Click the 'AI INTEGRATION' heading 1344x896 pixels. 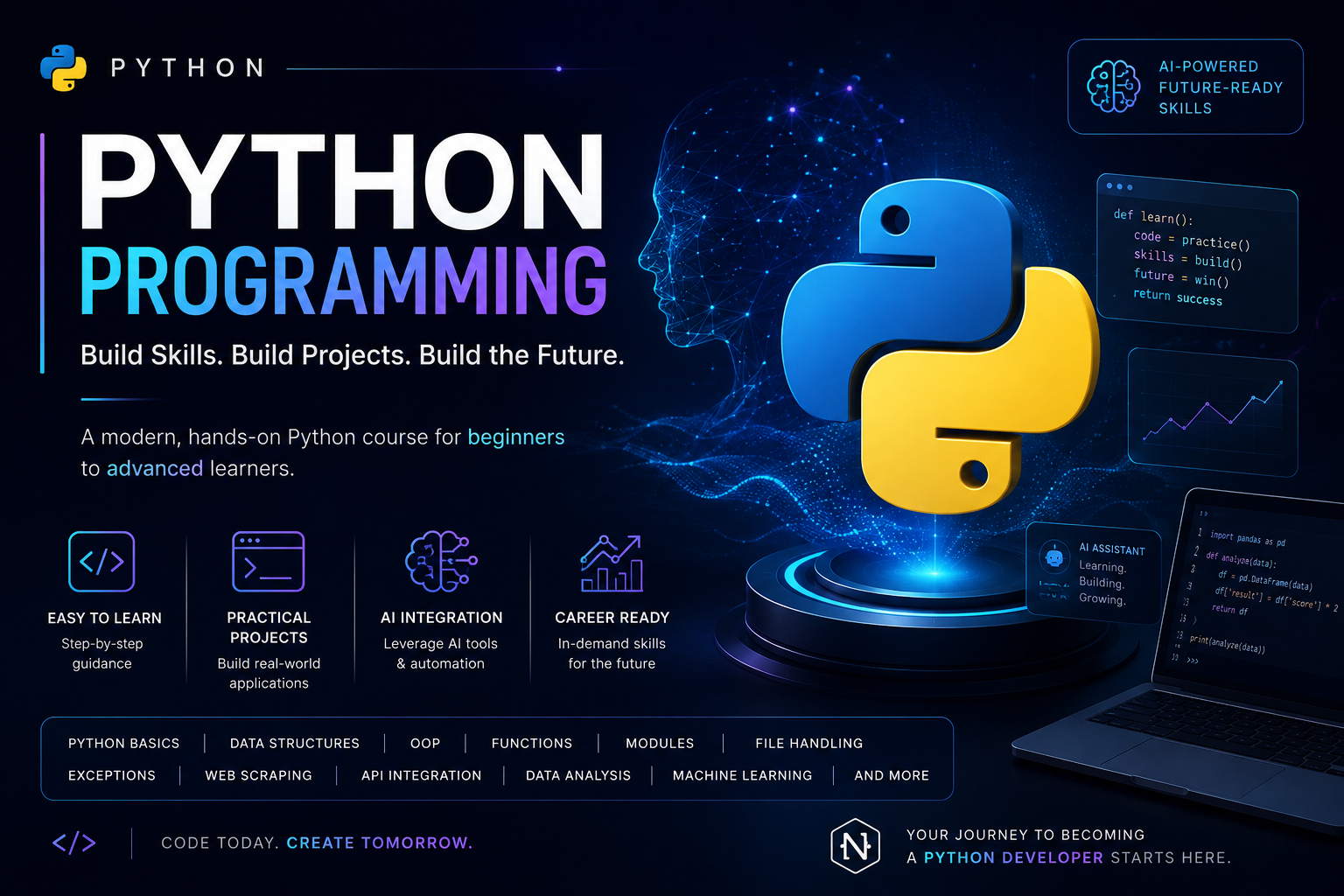442,618
